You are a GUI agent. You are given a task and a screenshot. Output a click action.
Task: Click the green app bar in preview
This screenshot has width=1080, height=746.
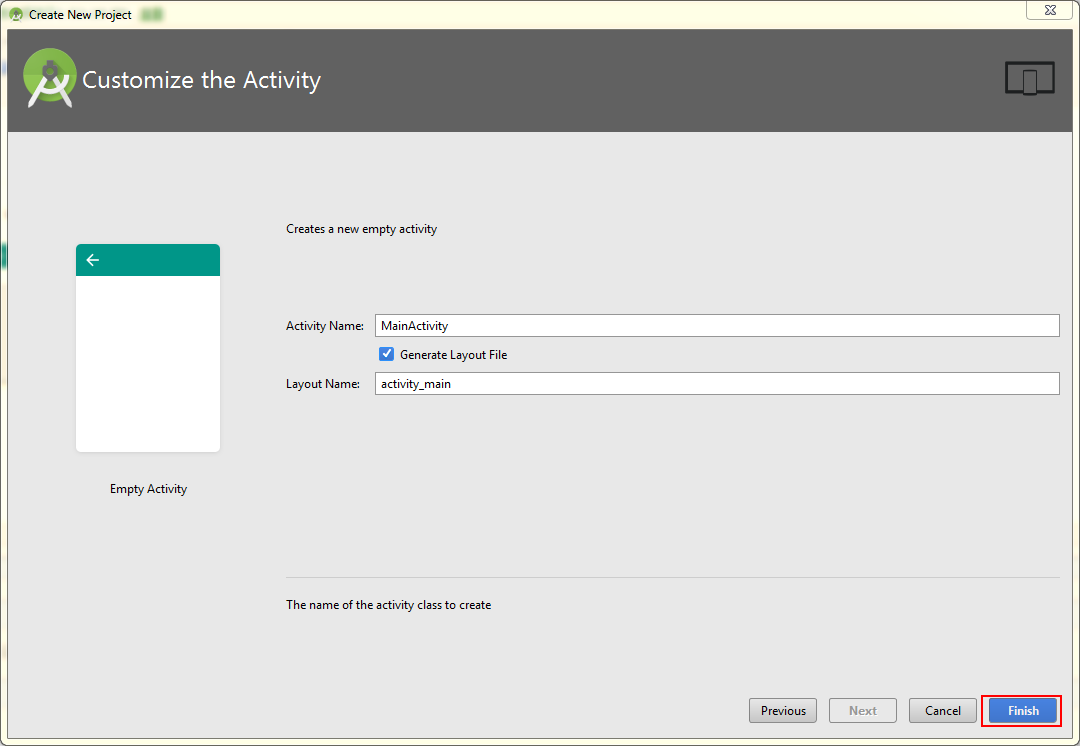coord(160,260)
